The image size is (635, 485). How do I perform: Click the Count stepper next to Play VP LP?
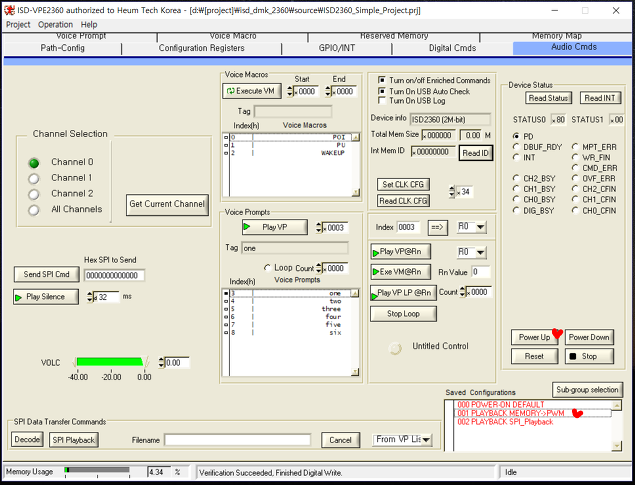(462, 292)
